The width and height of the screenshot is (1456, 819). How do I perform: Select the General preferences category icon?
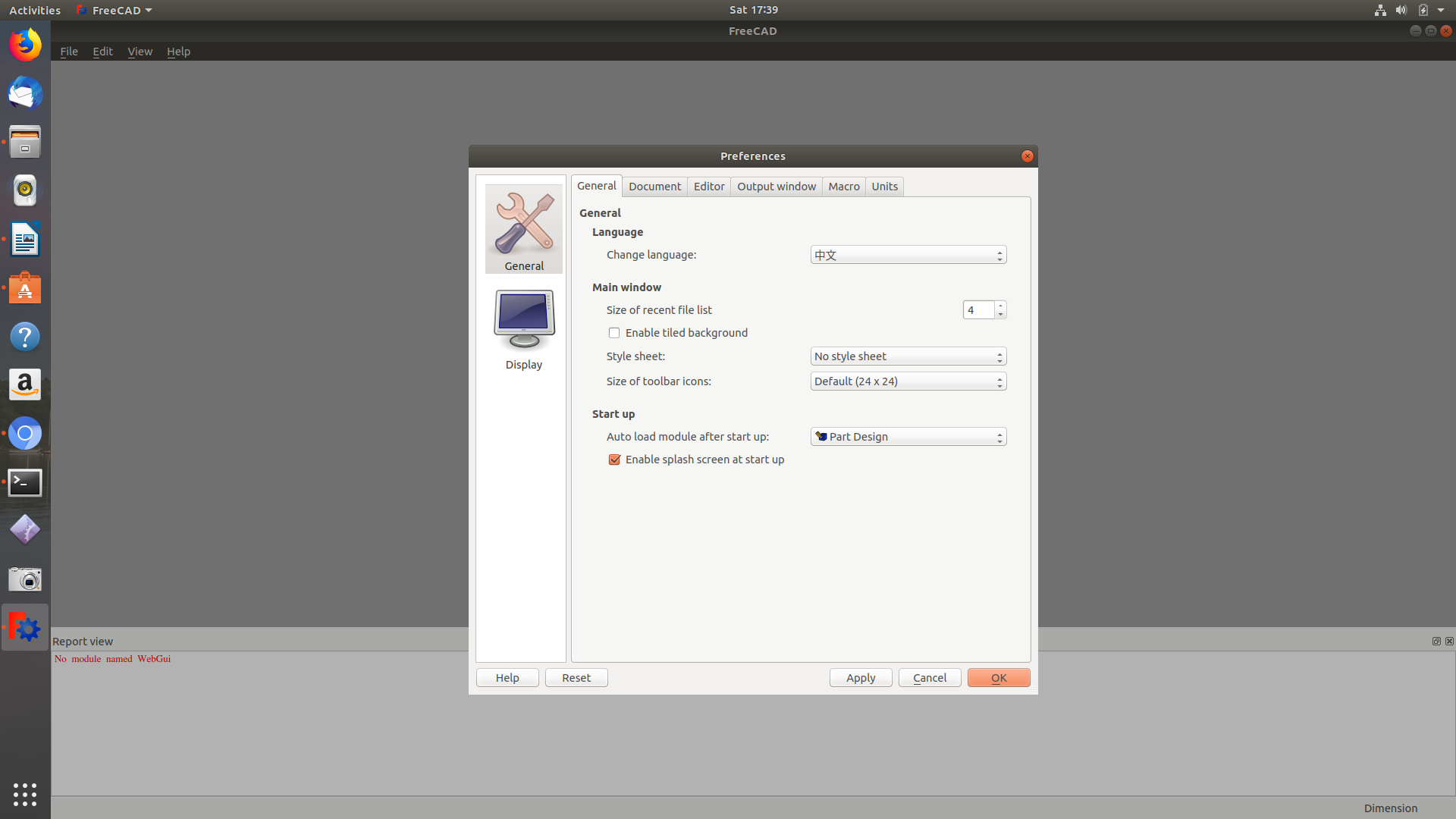click(524, 229)
